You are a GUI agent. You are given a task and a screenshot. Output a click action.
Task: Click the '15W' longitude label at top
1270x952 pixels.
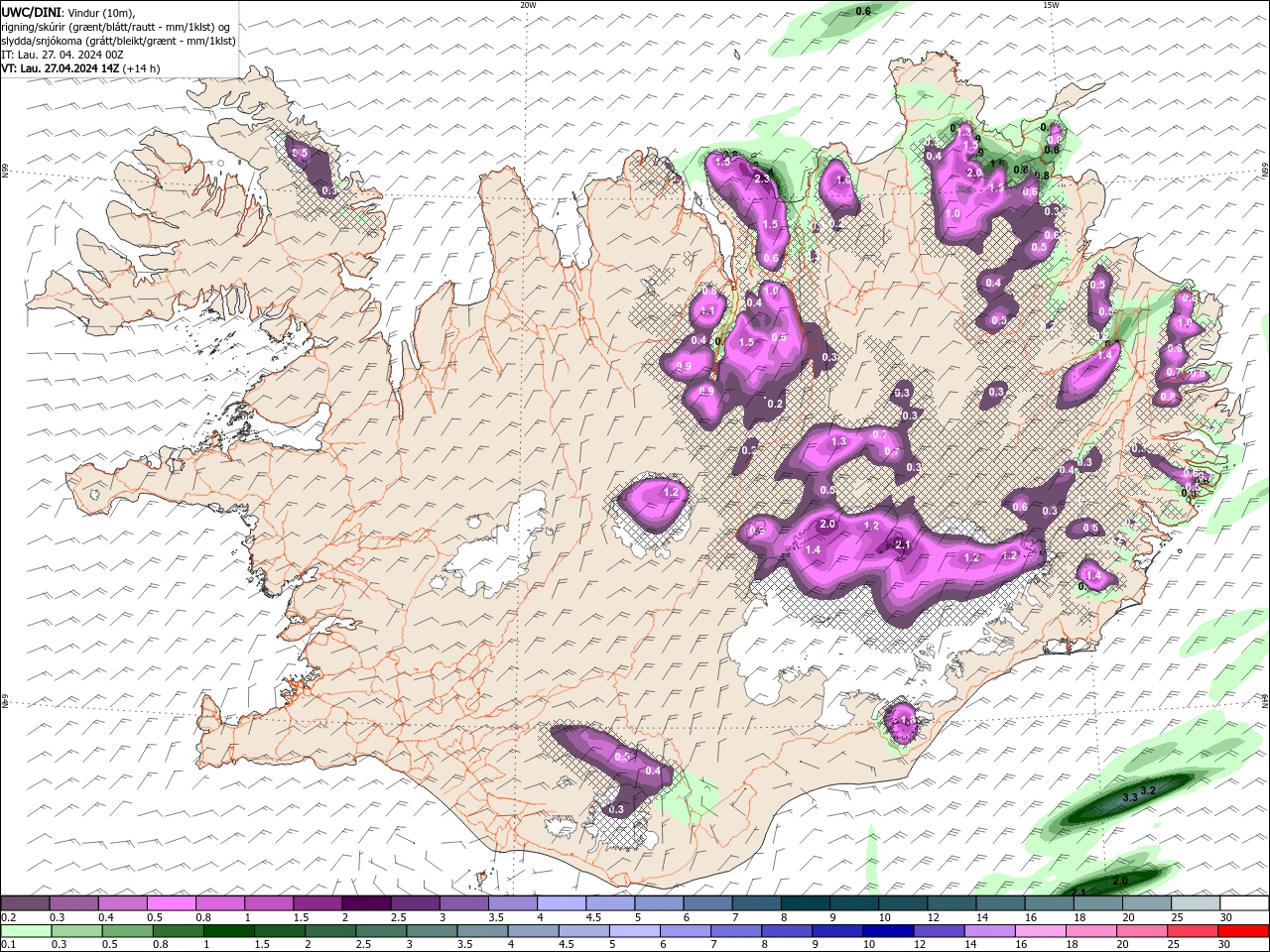[1051, 5]
